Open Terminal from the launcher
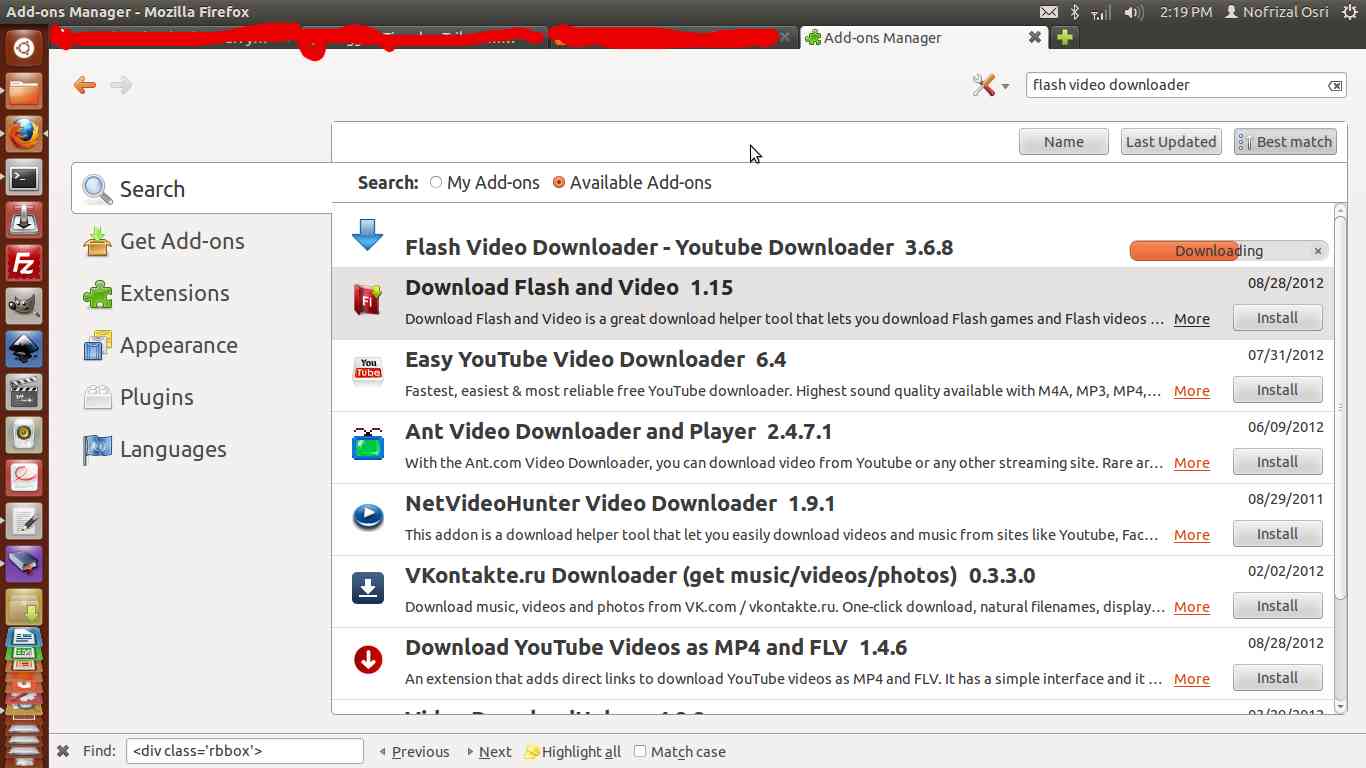Image resolution: width=1366 pixels, height=768 pixels. (24, 178)
